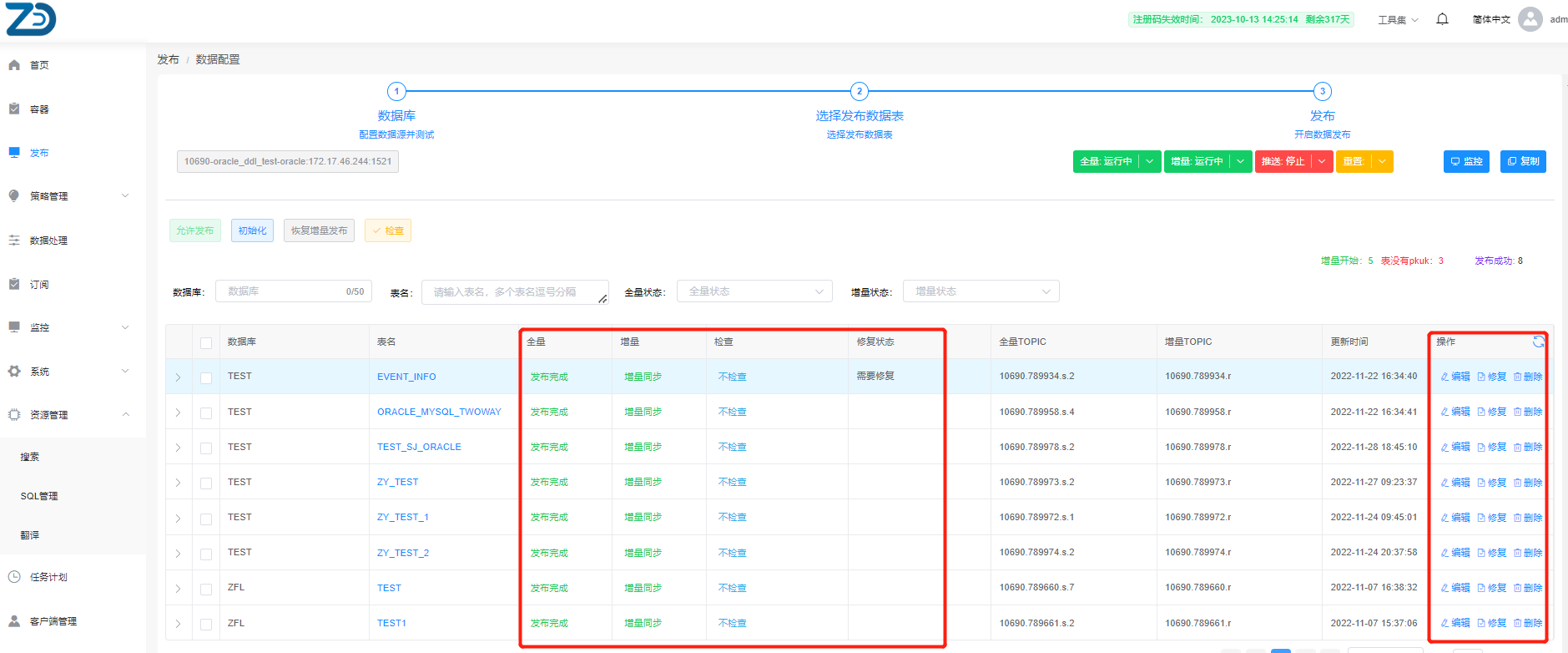Open 发布 in the left sidebar

pos(39,153)
